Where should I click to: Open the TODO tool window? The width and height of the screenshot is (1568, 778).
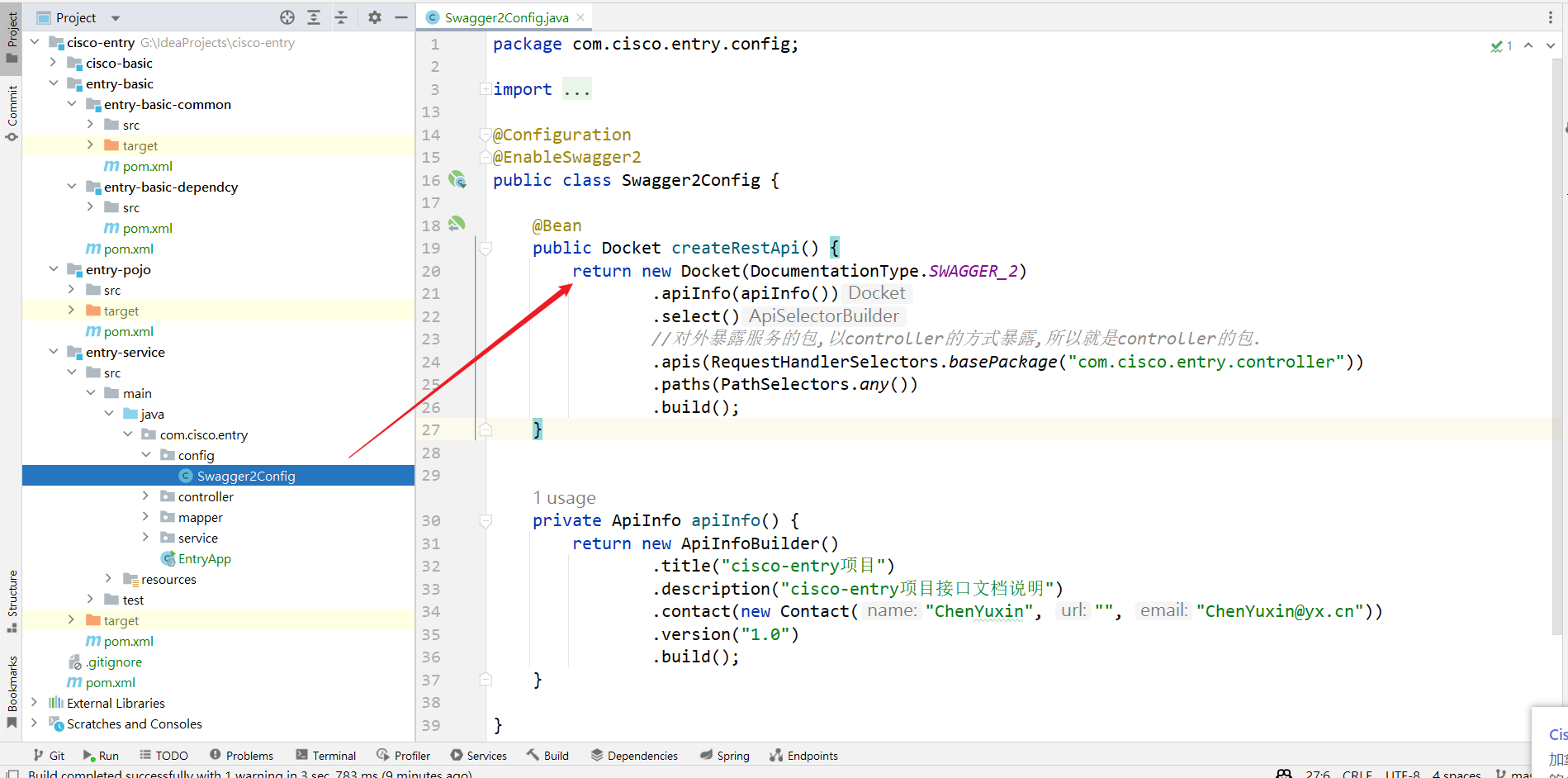tap(163, 755)
